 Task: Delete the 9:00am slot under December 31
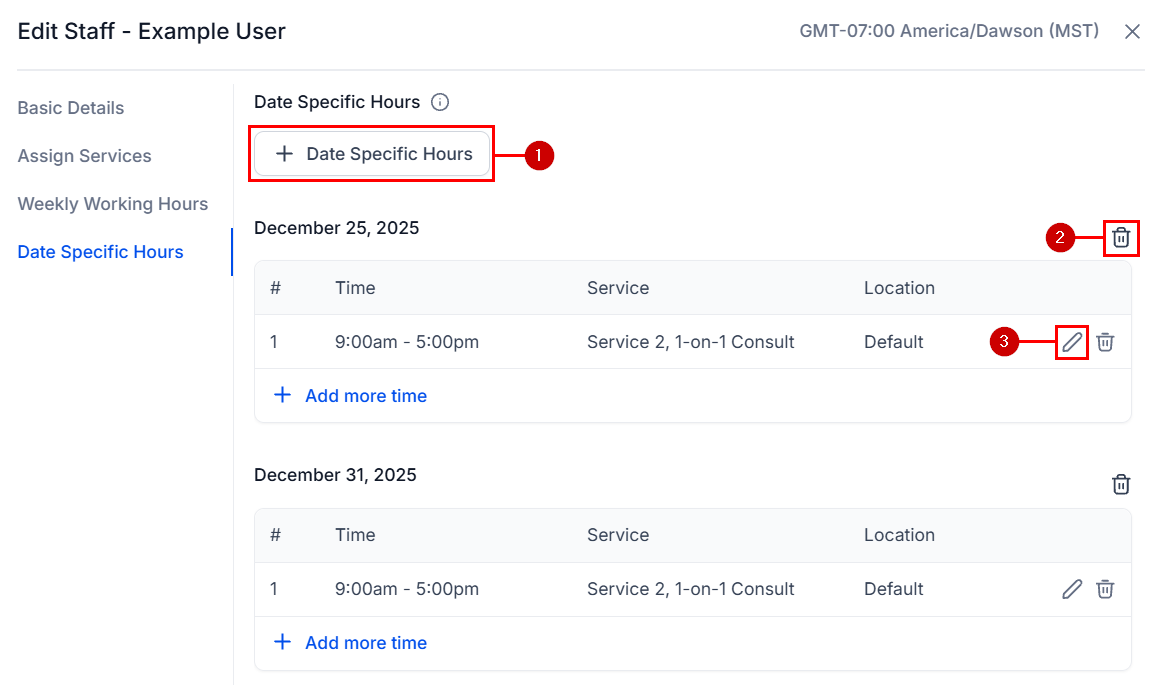point(1104,589)
